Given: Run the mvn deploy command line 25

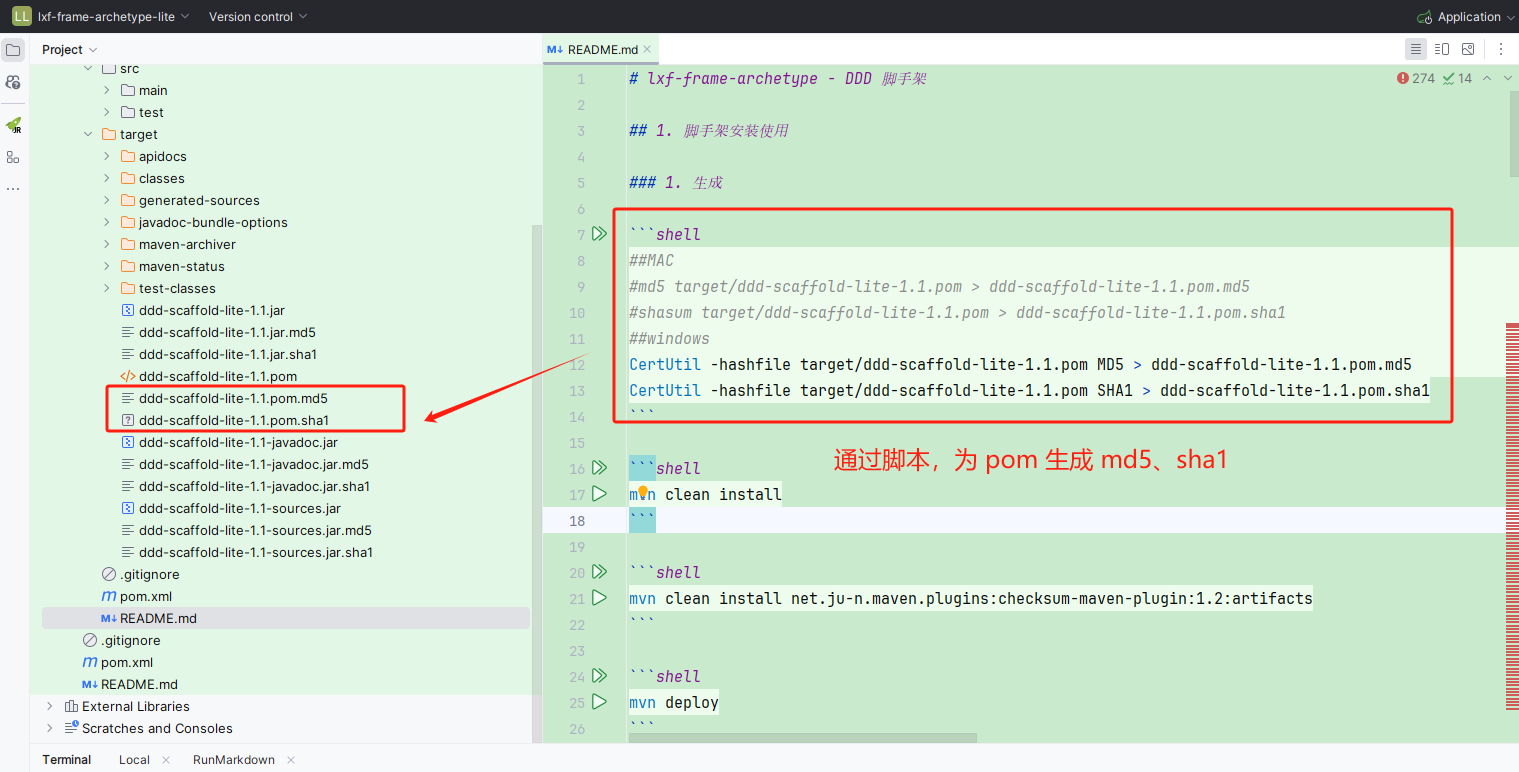Looking at the screenshot, I should pyautogui.click(x=599, y=702).
